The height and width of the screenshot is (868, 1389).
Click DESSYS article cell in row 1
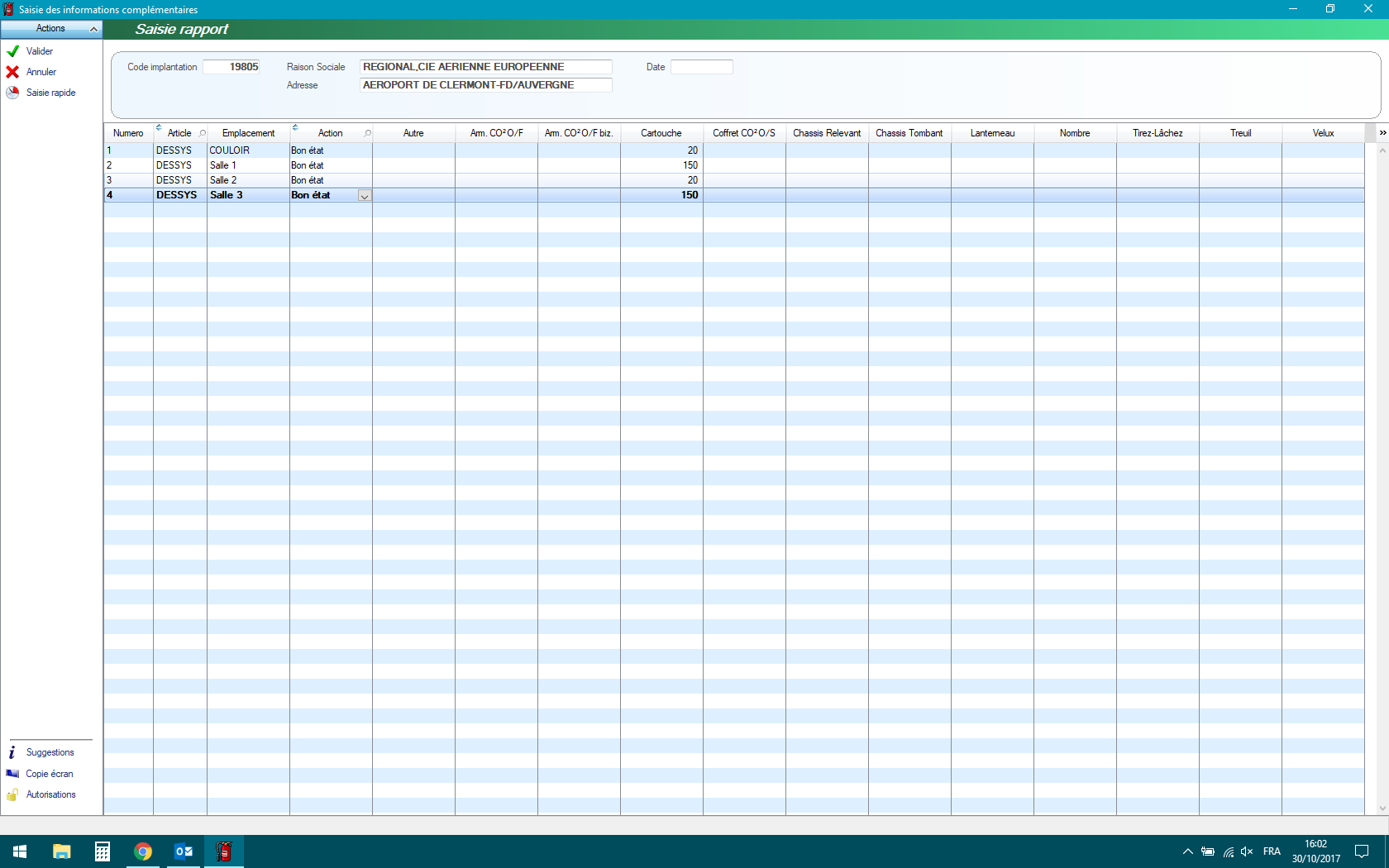click(180, 150)
